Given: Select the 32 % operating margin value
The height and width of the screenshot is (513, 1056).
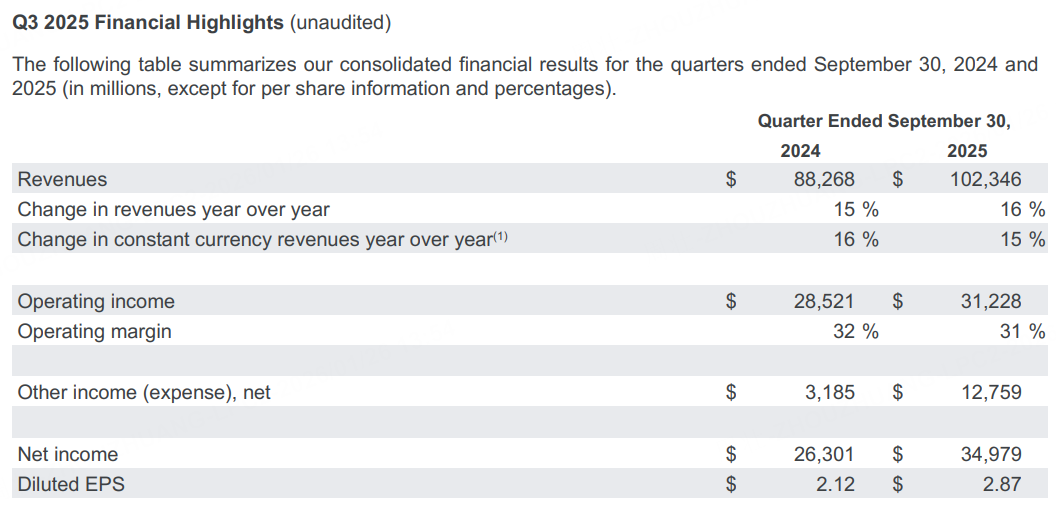Looking at the screenshot, I should (x=856, y=331).
